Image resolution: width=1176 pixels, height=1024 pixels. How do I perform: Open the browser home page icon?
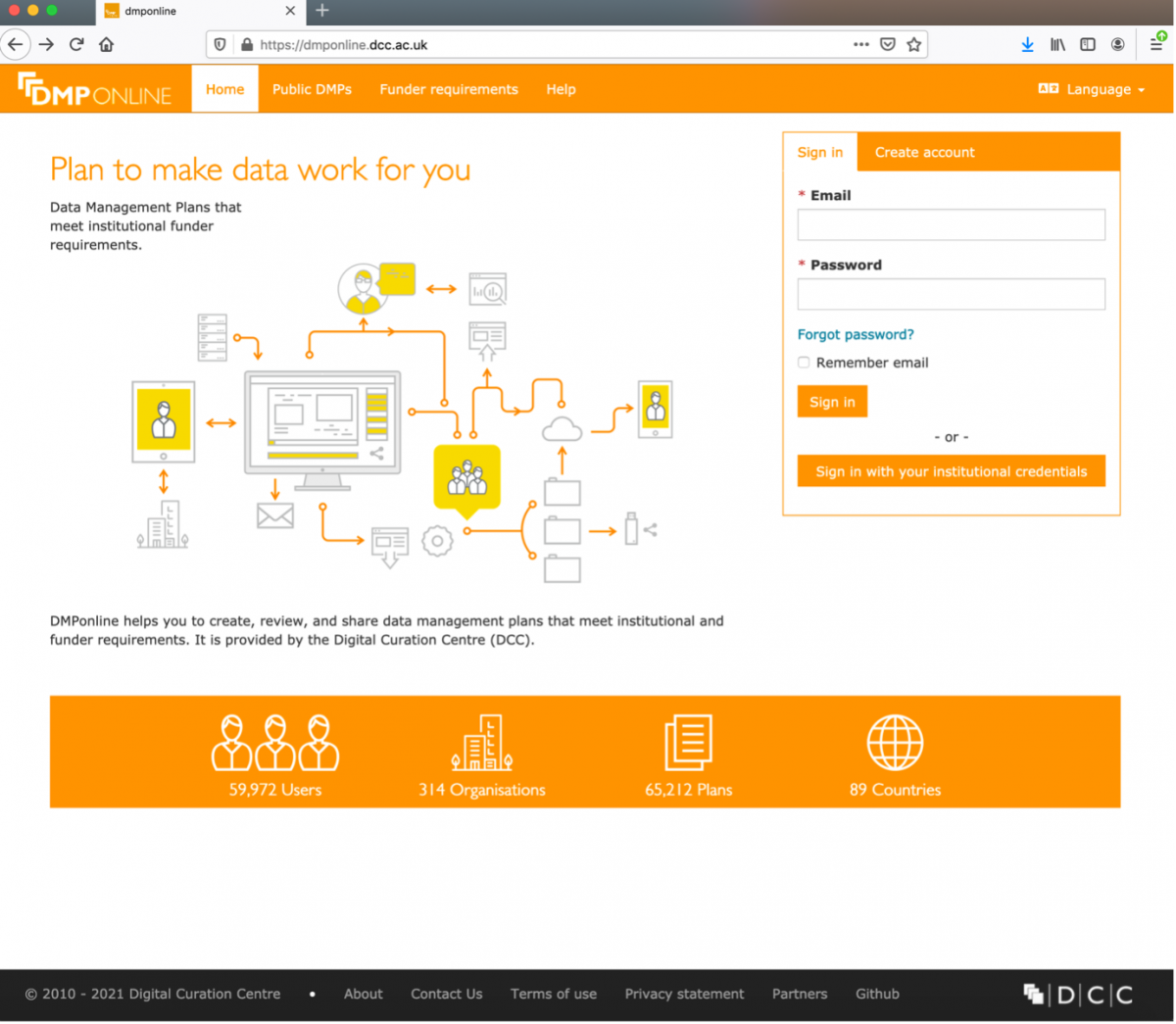tap(107, 44)
